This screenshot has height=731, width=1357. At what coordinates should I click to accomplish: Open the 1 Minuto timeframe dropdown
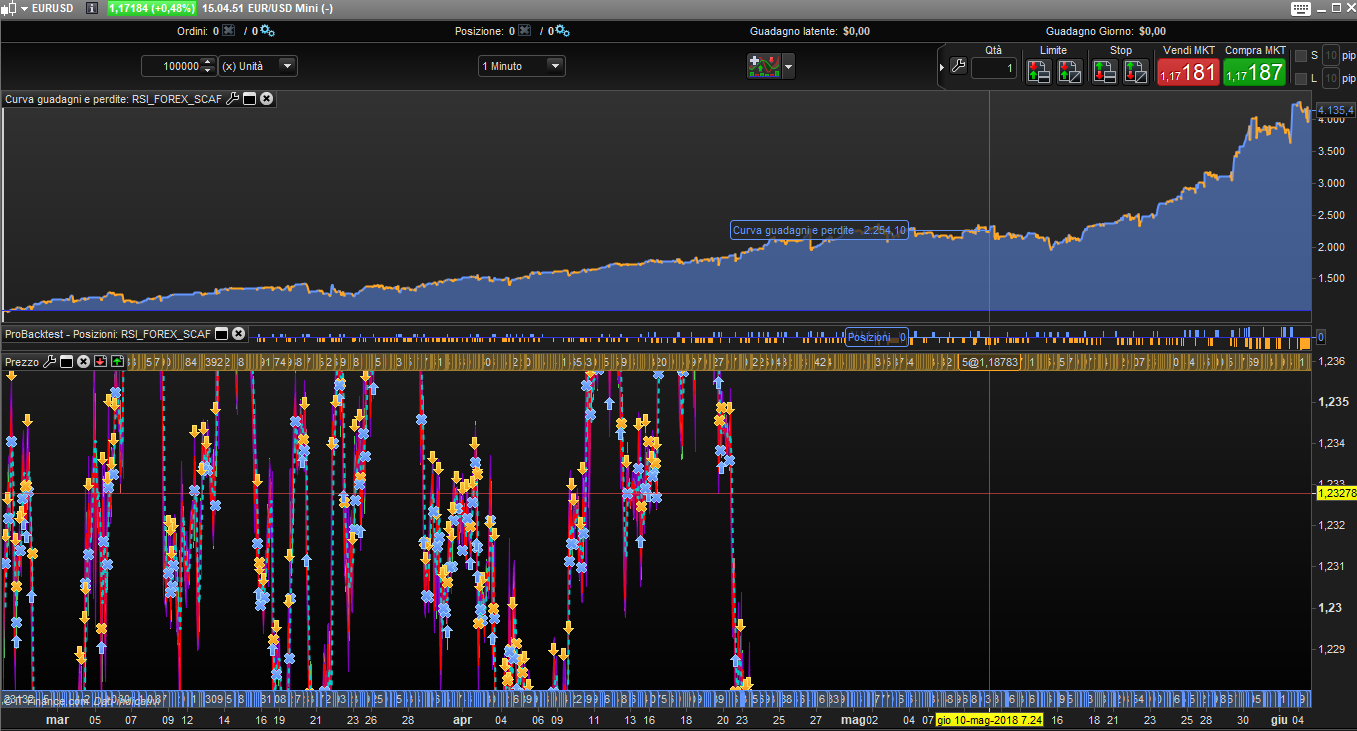tap(554, 66)
